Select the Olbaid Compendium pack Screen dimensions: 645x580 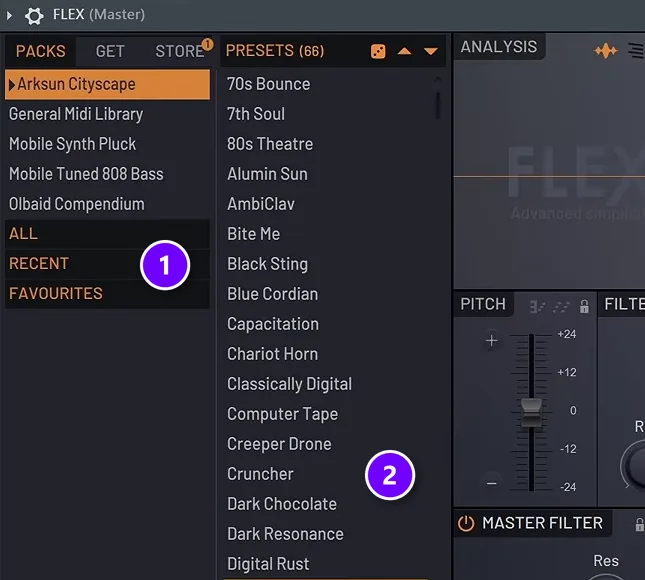coord(107,204)
